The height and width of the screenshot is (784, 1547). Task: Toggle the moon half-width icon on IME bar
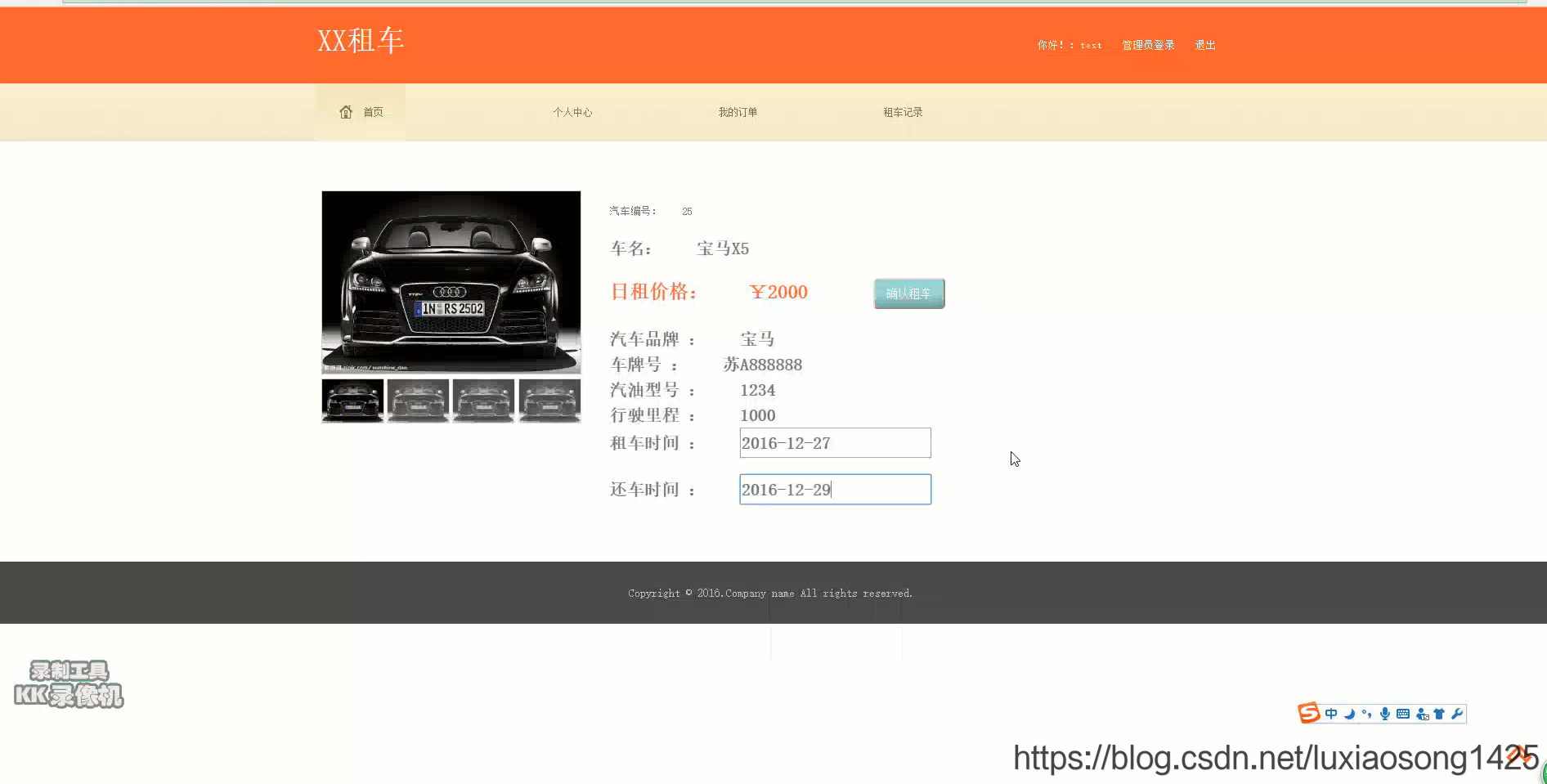tap(1349, 714)
